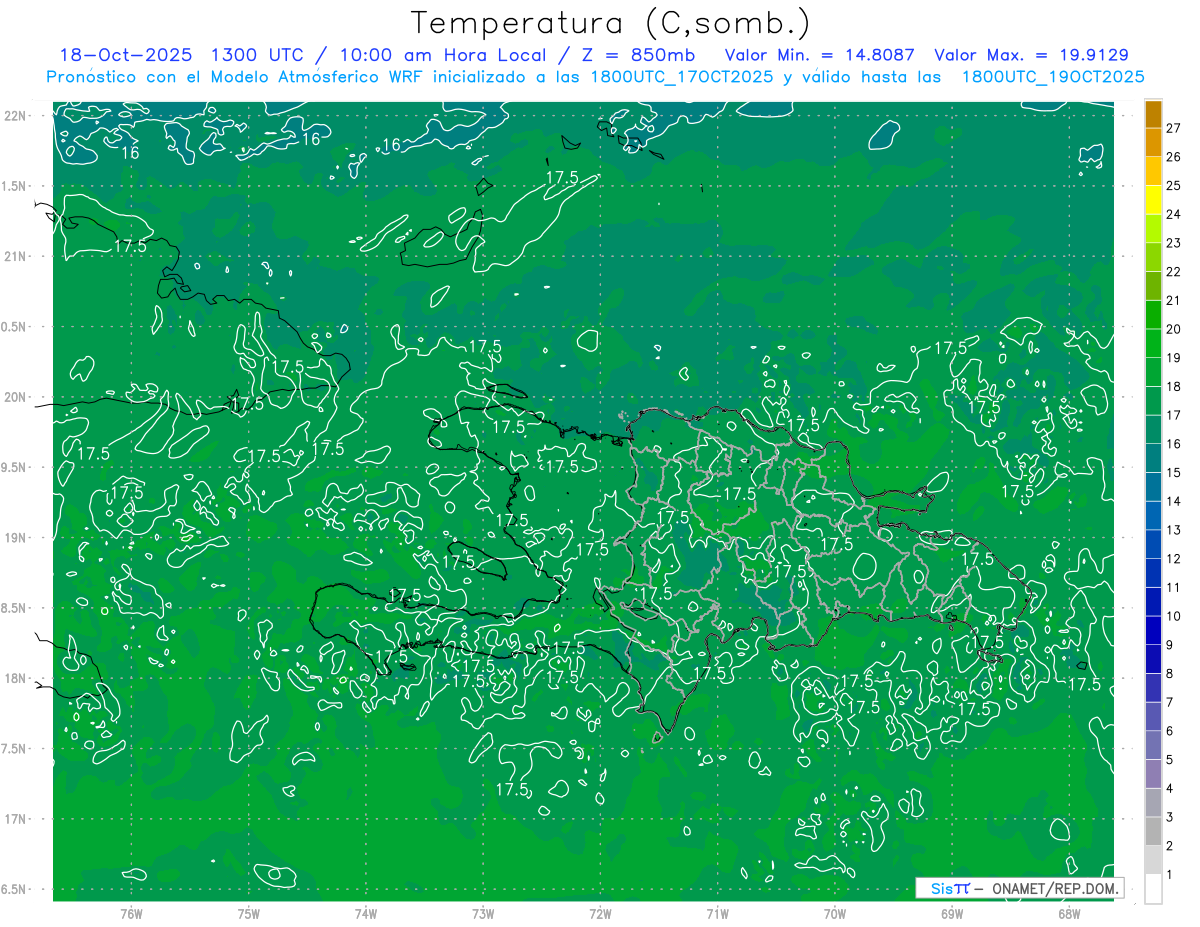
Task: Click the 19N latitude axis label
Action: point(16,538)
